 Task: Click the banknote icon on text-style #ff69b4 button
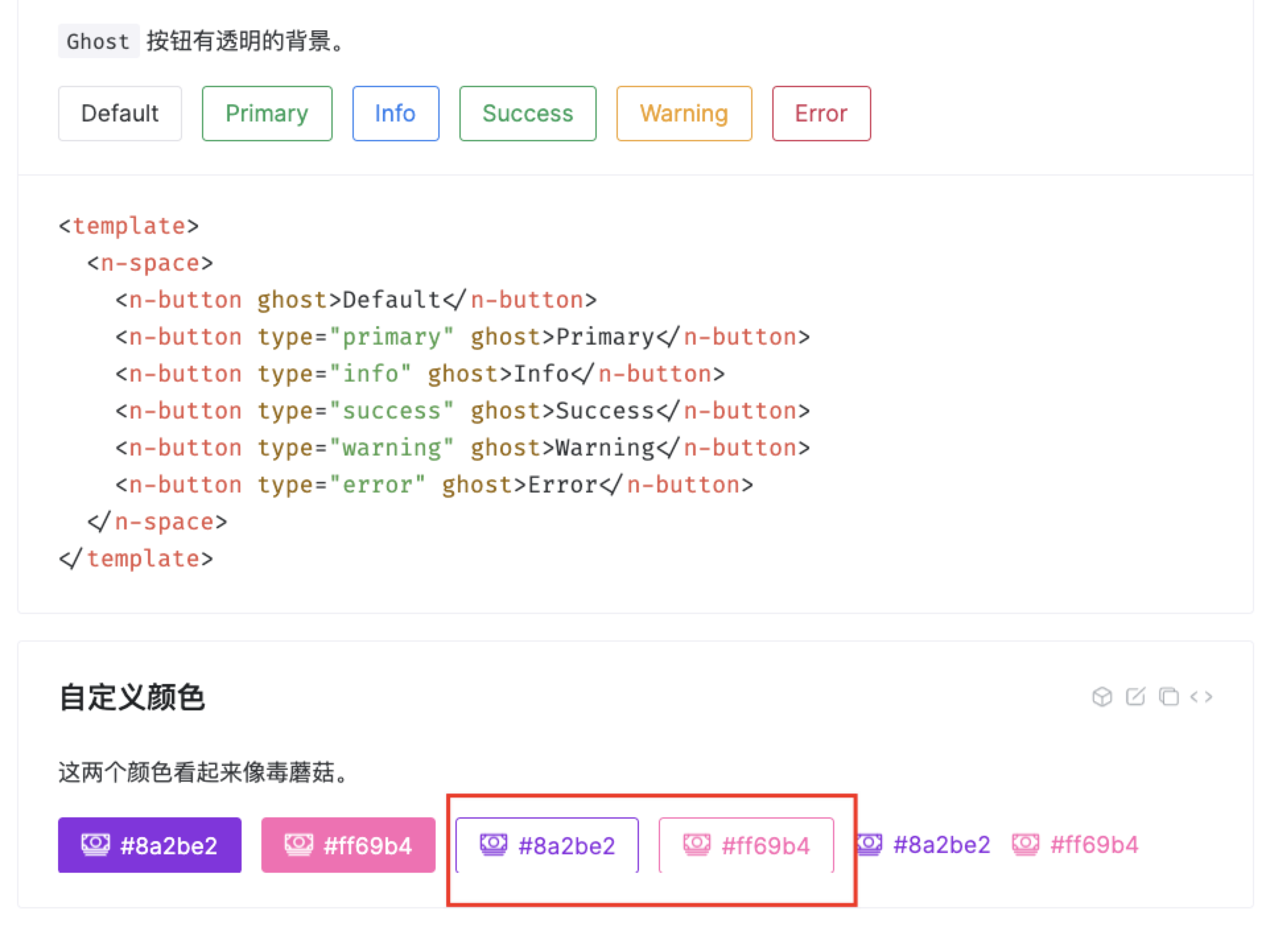[1026, 844]
